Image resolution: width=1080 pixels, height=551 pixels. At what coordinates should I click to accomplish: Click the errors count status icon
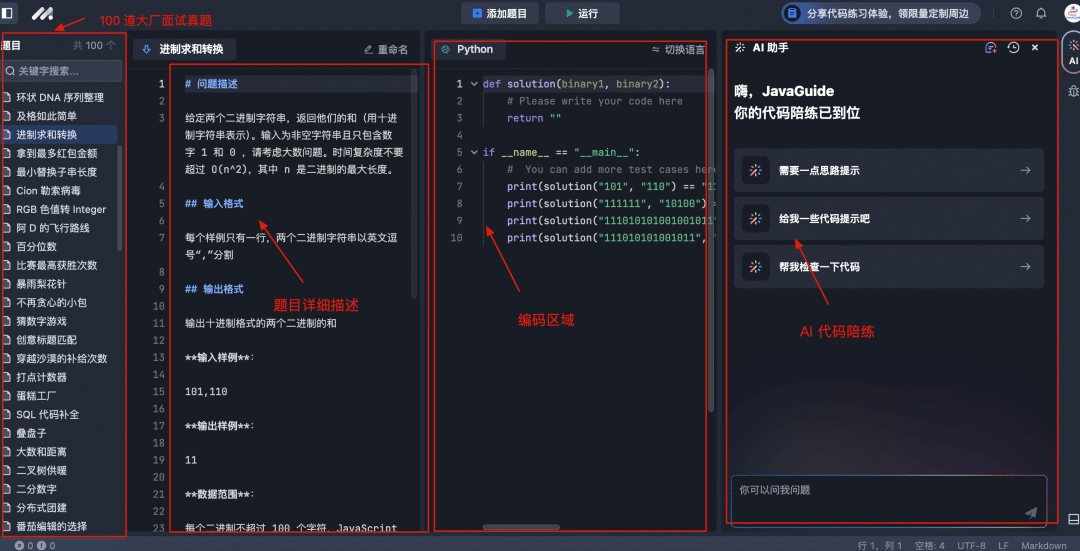(x=19, y=545)
